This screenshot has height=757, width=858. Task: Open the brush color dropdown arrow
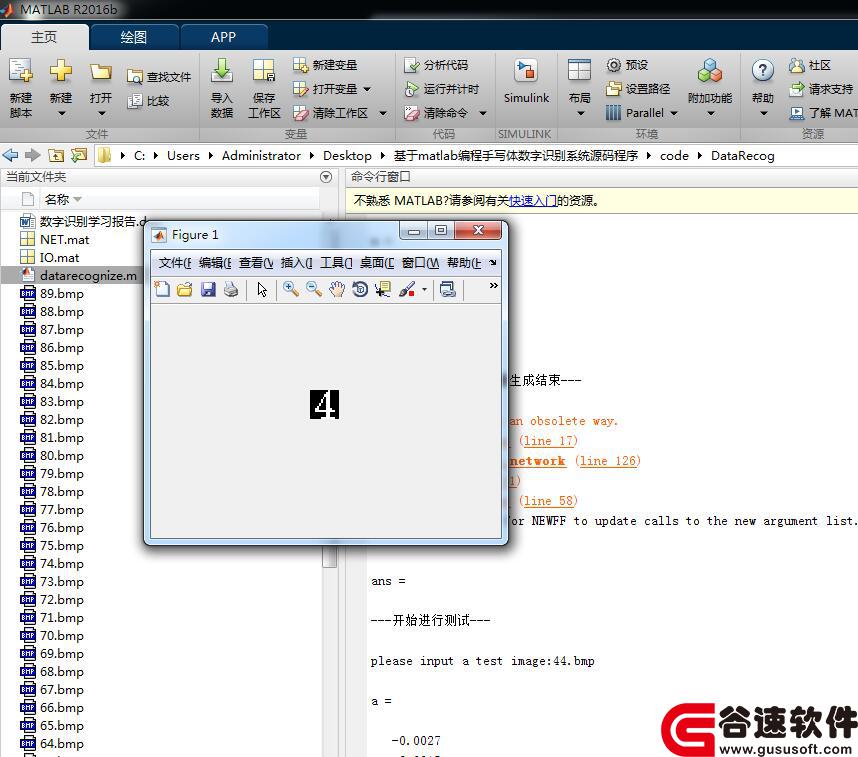[424, 290]
